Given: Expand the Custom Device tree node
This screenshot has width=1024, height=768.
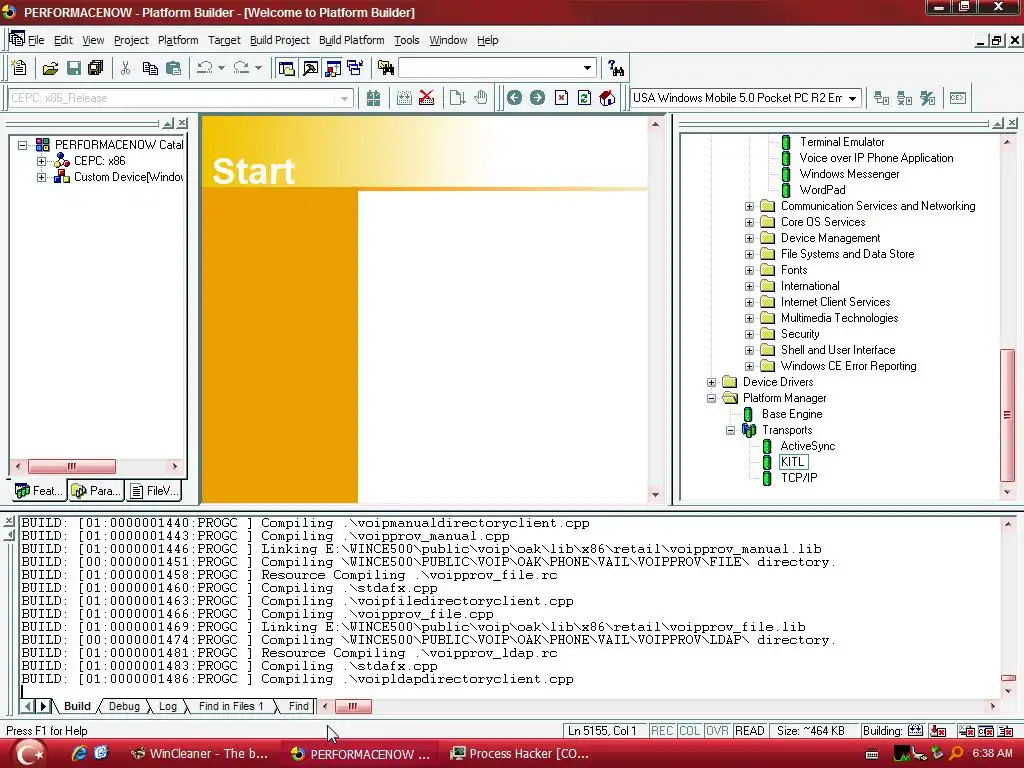Looking at the screenshot, I should (41, 177).
